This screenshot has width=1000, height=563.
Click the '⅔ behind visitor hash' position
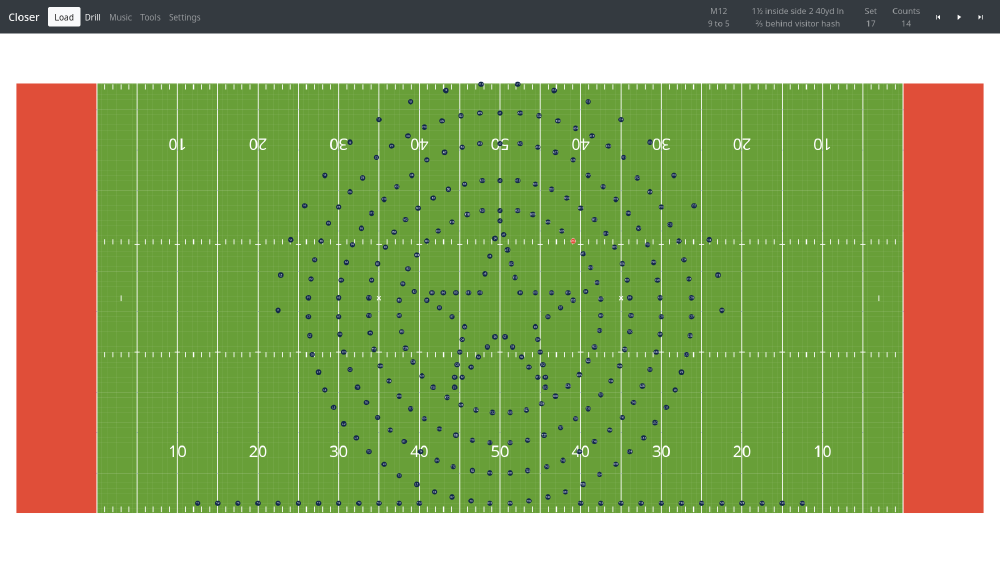[x=798, y=24]
